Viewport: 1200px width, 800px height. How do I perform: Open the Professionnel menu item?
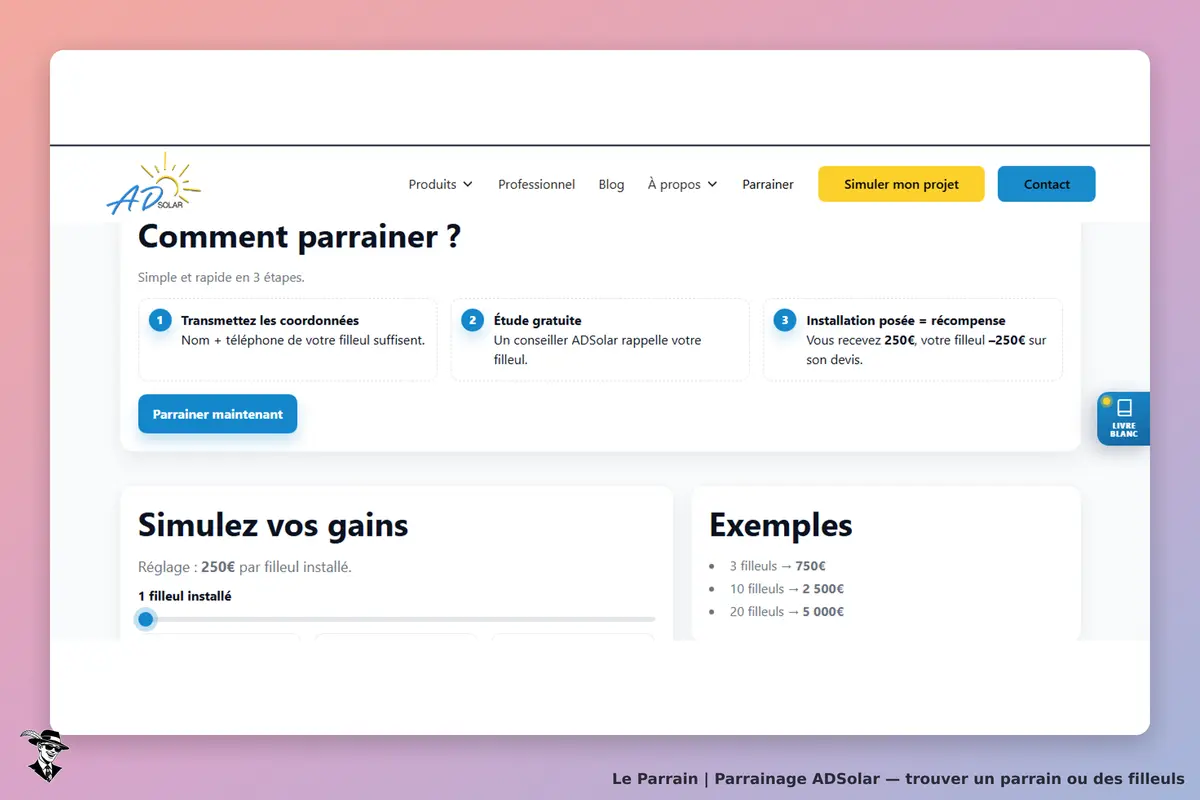click(536, 184)
